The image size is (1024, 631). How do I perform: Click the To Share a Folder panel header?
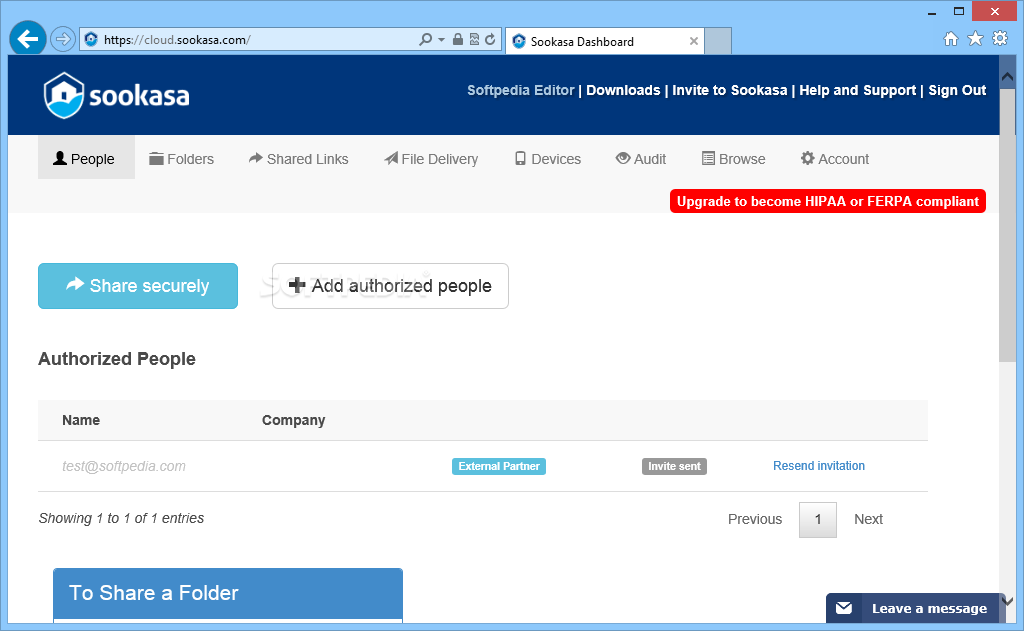tap(228, 593)
